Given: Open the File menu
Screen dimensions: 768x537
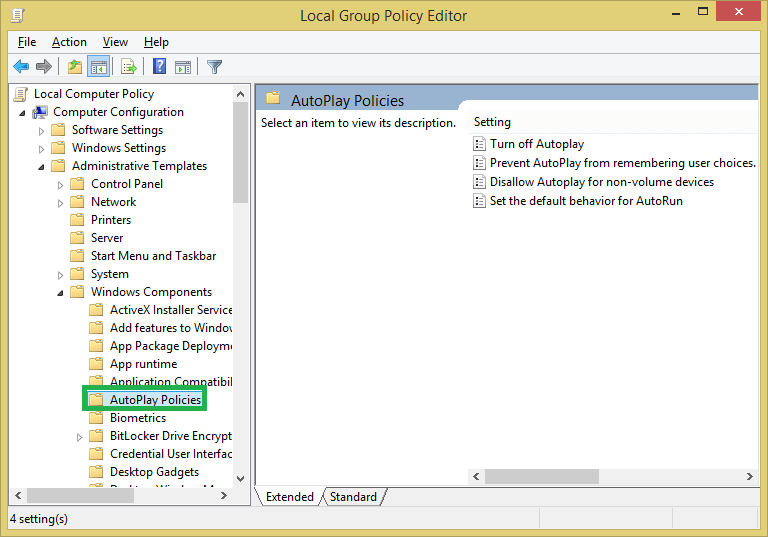Looking at the screenshot, I should pyautogui.click(x=27, y=42).
